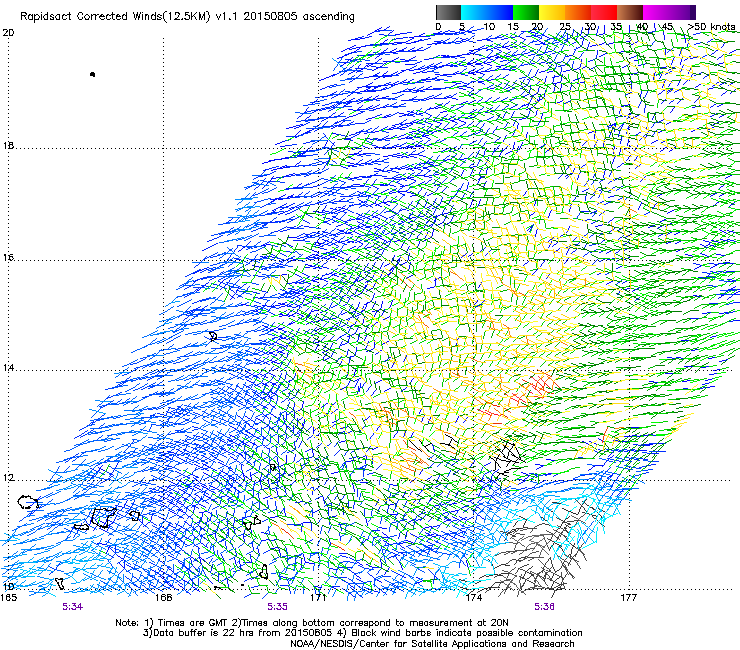Click the latitude label 14
This screenshot has width=740, height=650.
coord(8,368)
